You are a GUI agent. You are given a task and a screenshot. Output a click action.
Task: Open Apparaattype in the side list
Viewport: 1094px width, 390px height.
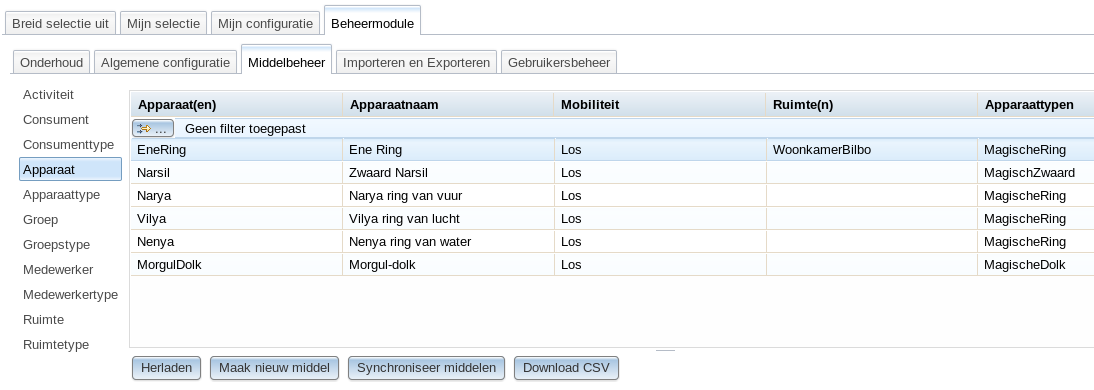pos(61,194)
